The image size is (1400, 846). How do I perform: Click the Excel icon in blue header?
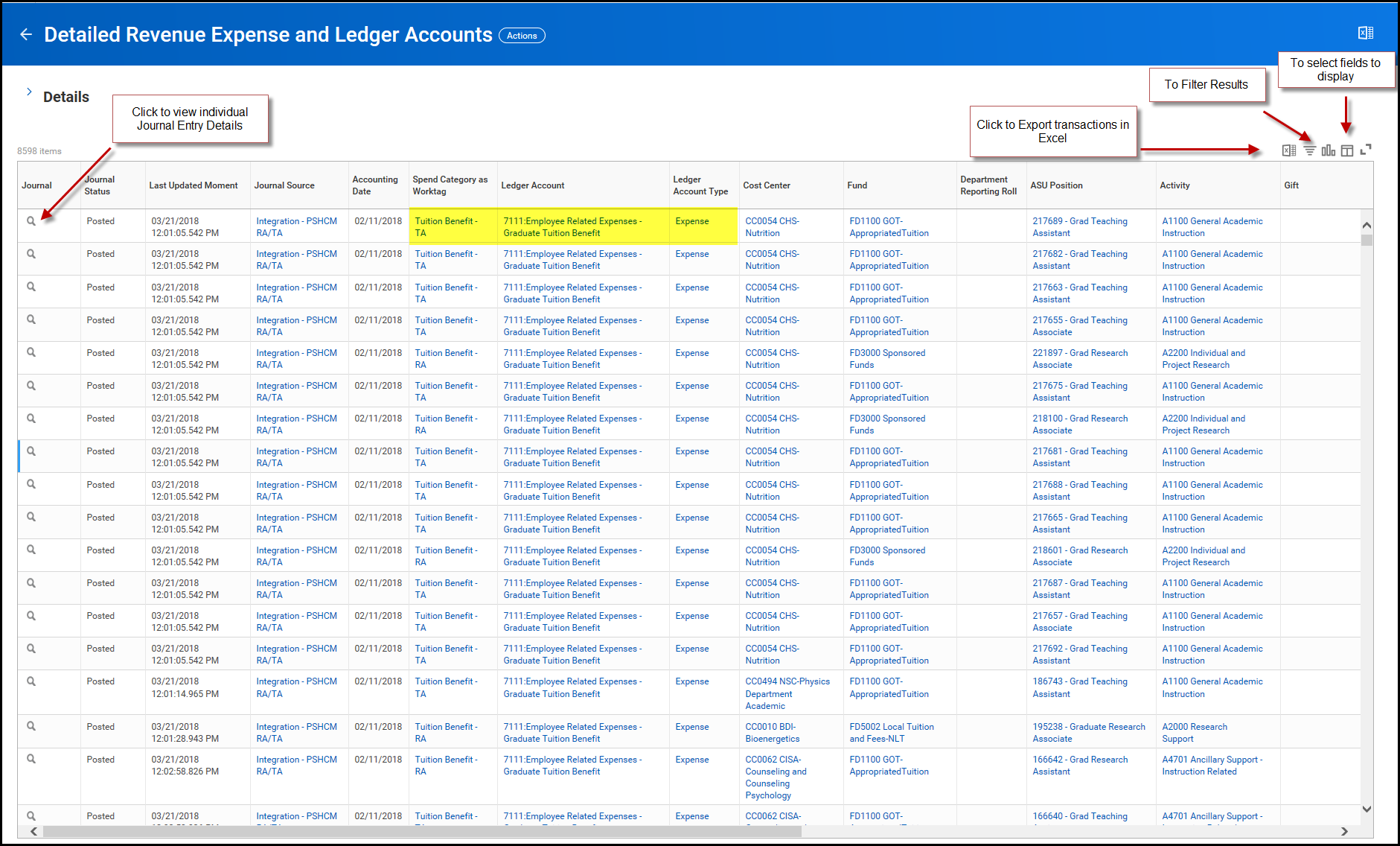(x=1366, y=33)
